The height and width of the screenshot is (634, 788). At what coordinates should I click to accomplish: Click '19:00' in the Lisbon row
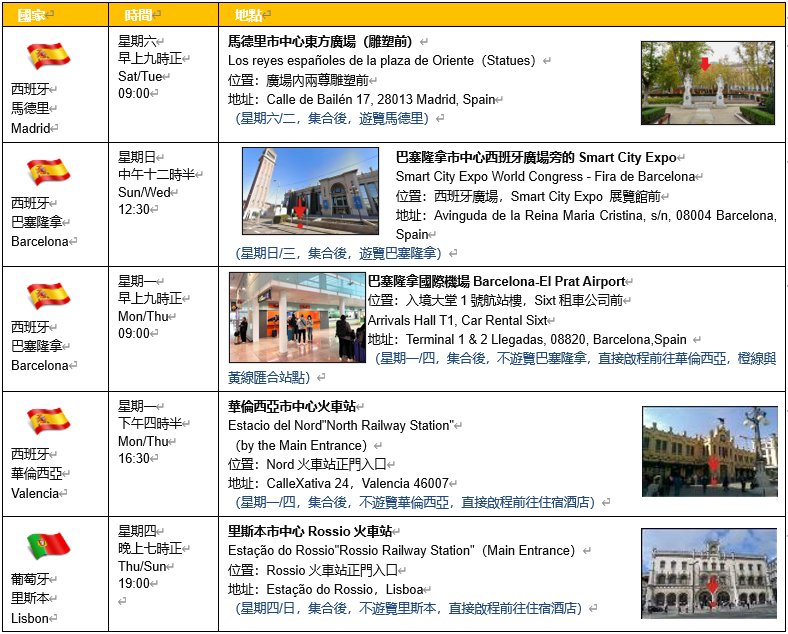pyautogui.click(x=134, y=583)
